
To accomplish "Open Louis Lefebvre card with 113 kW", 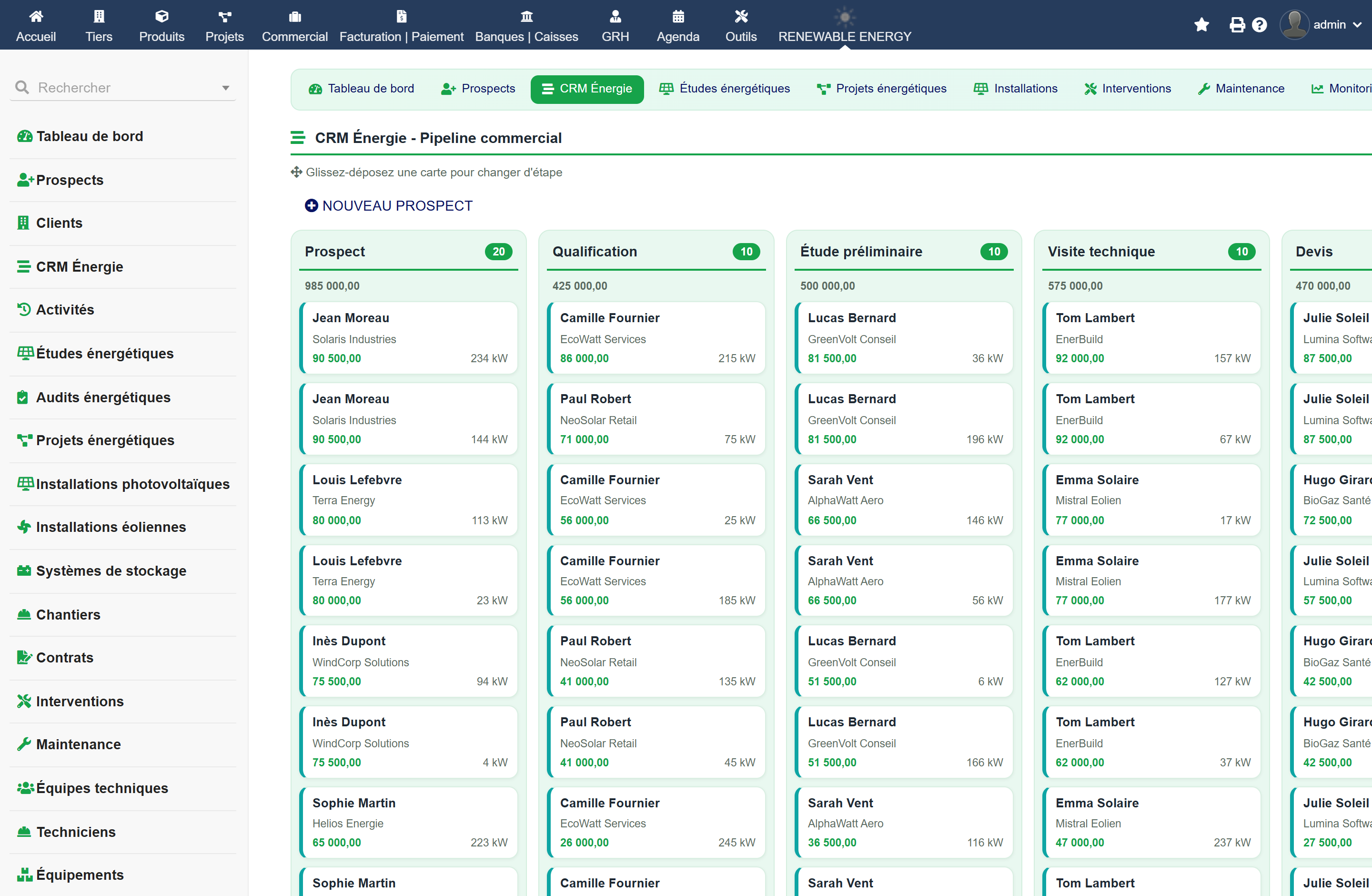I will coord(409,500).
